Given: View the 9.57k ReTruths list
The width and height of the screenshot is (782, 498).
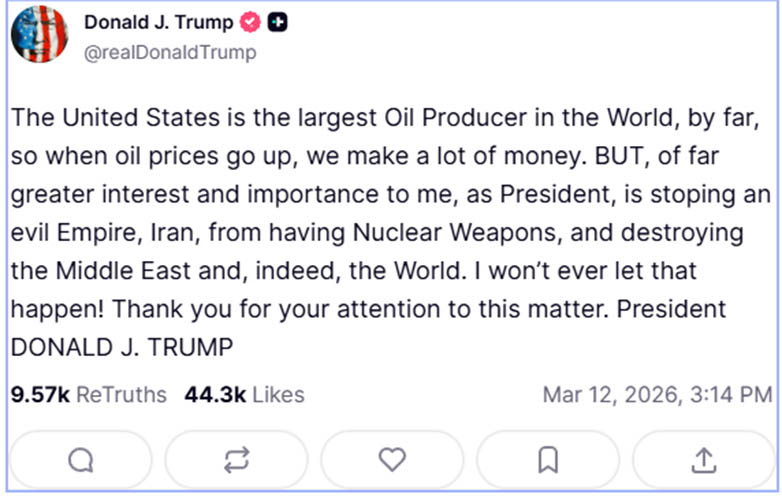Looking at the screenshot, I should pos(88,395).
